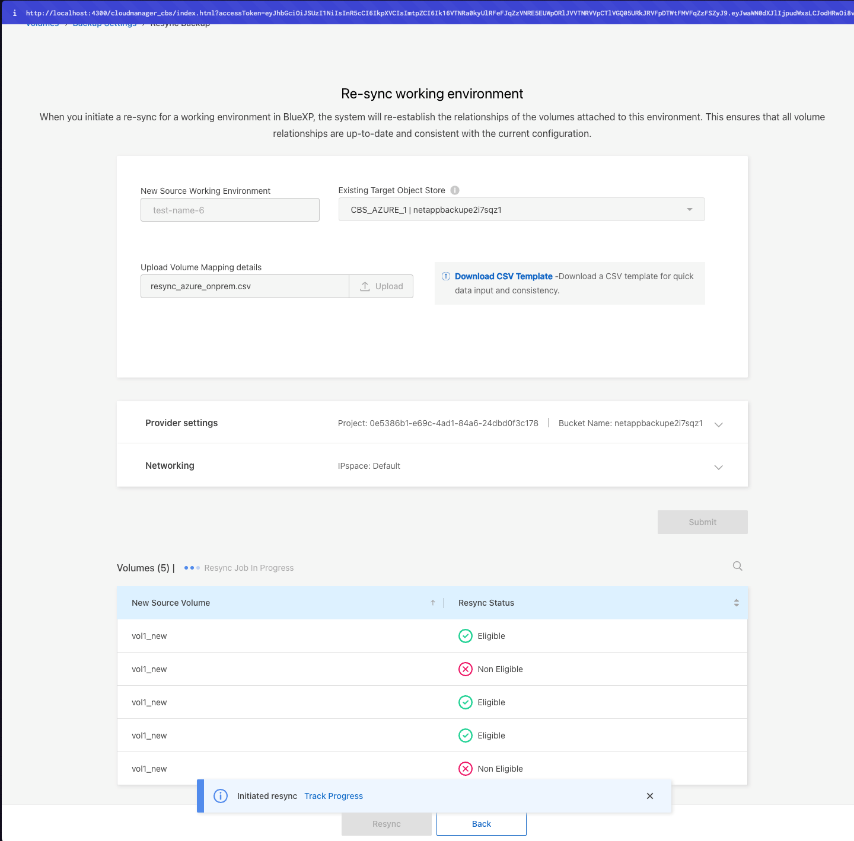
Task: Click the Upload button
Action: coord(381,286)
